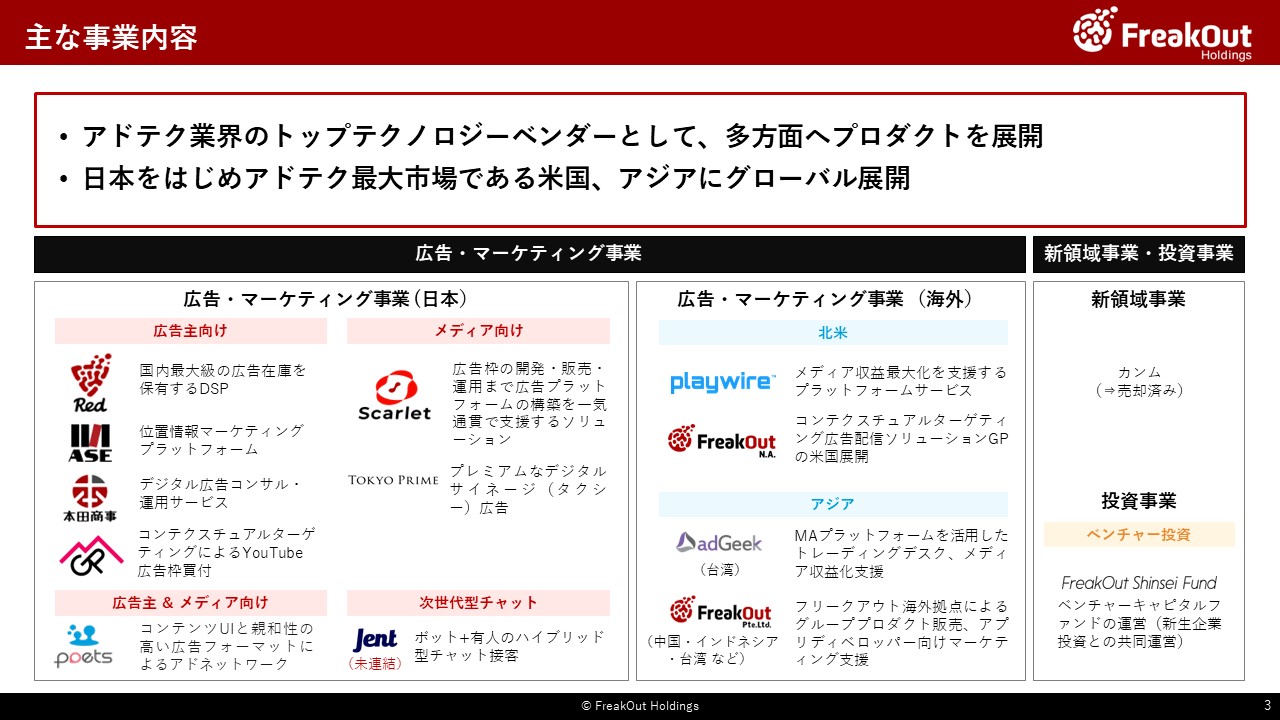
Task: Click the FreakOut N.A. logo
Action: click(722, 440)
